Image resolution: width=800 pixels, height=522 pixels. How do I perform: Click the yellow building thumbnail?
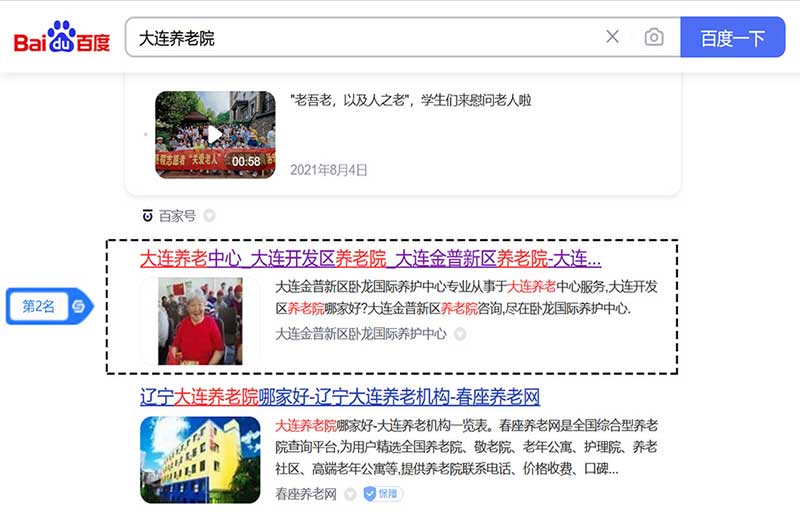[x=200, y=459]
